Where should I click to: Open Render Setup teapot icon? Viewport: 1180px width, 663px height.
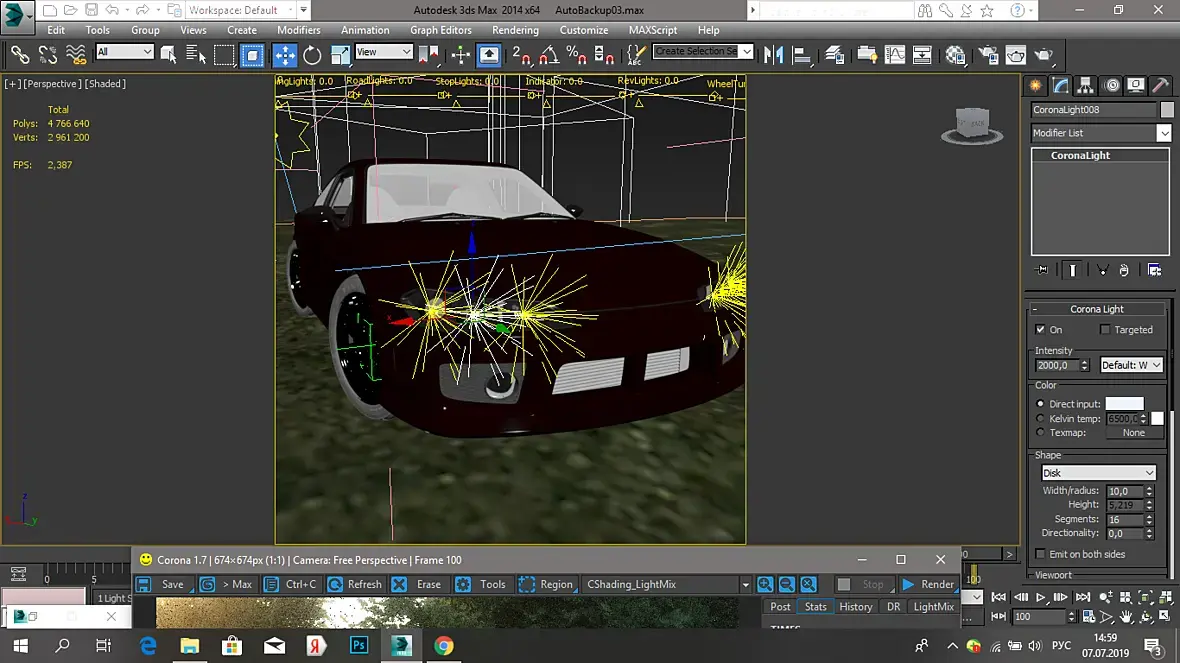(x=988, y=55)
